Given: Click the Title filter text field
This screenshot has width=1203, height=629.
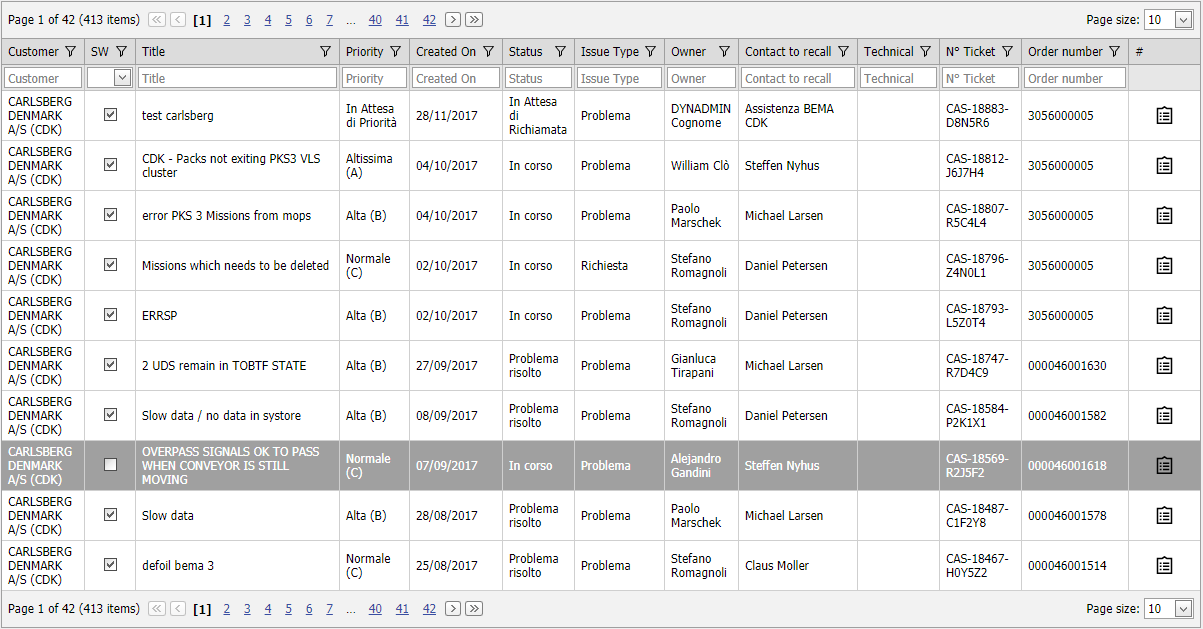Looking at the screenshot, I should [x=238, y=78].
